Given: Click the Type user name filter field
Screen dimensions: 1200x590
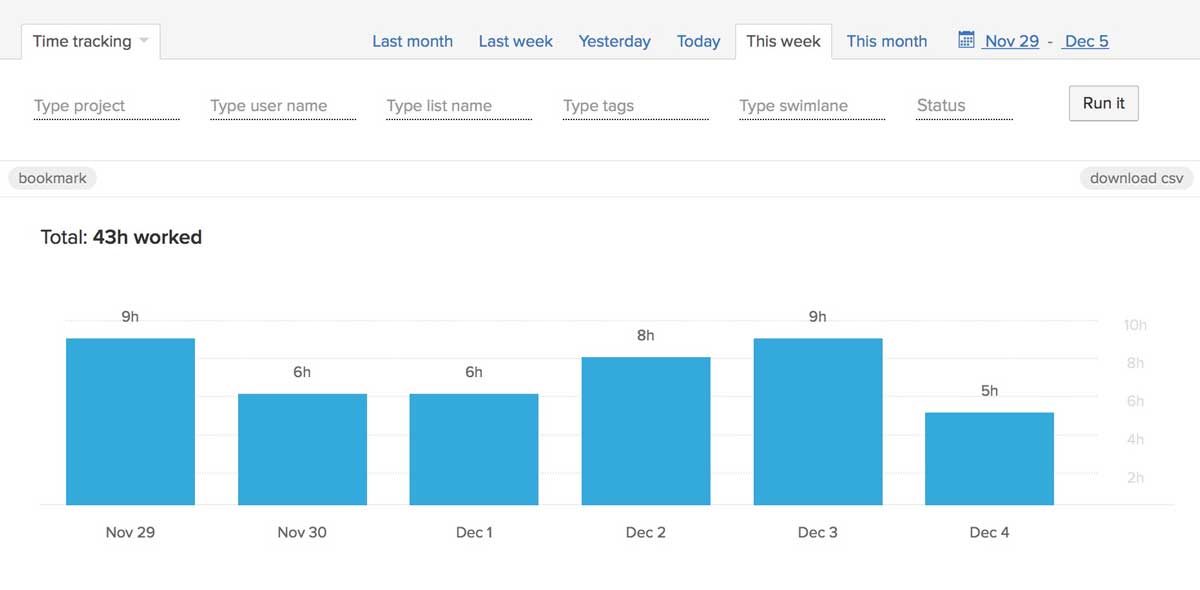Looking at the screenshot, I should click(x=282, y=105).
